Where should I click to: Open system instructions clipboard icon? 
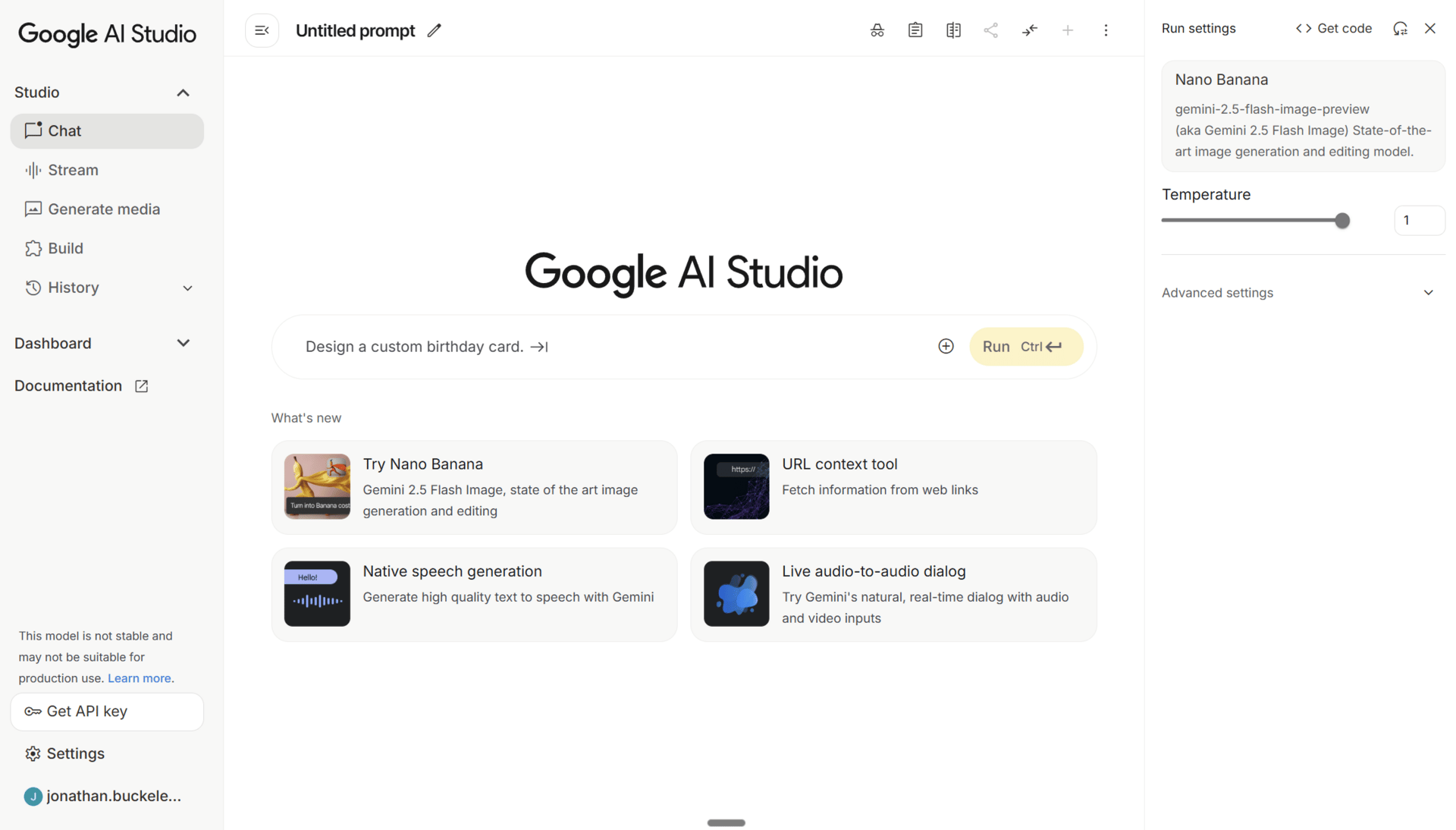click(x=915, y=30)
